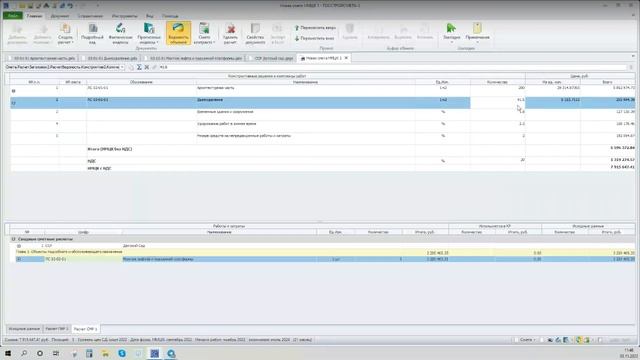Click the Копировать clipboard icon
The image size is (640, 360).
[378, 31]
